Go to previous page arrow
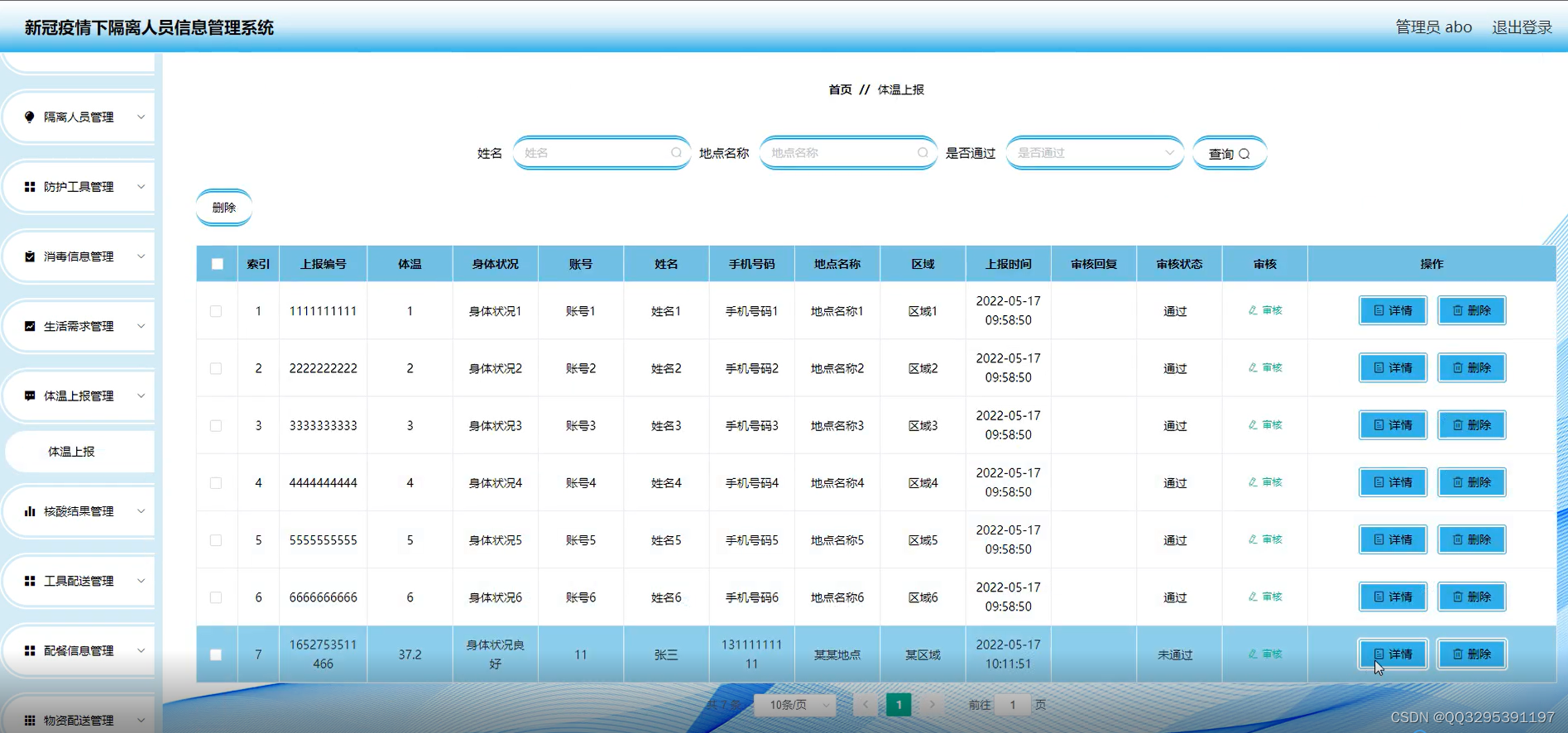The image size is (1568, 733). click(x=866, y=705)
